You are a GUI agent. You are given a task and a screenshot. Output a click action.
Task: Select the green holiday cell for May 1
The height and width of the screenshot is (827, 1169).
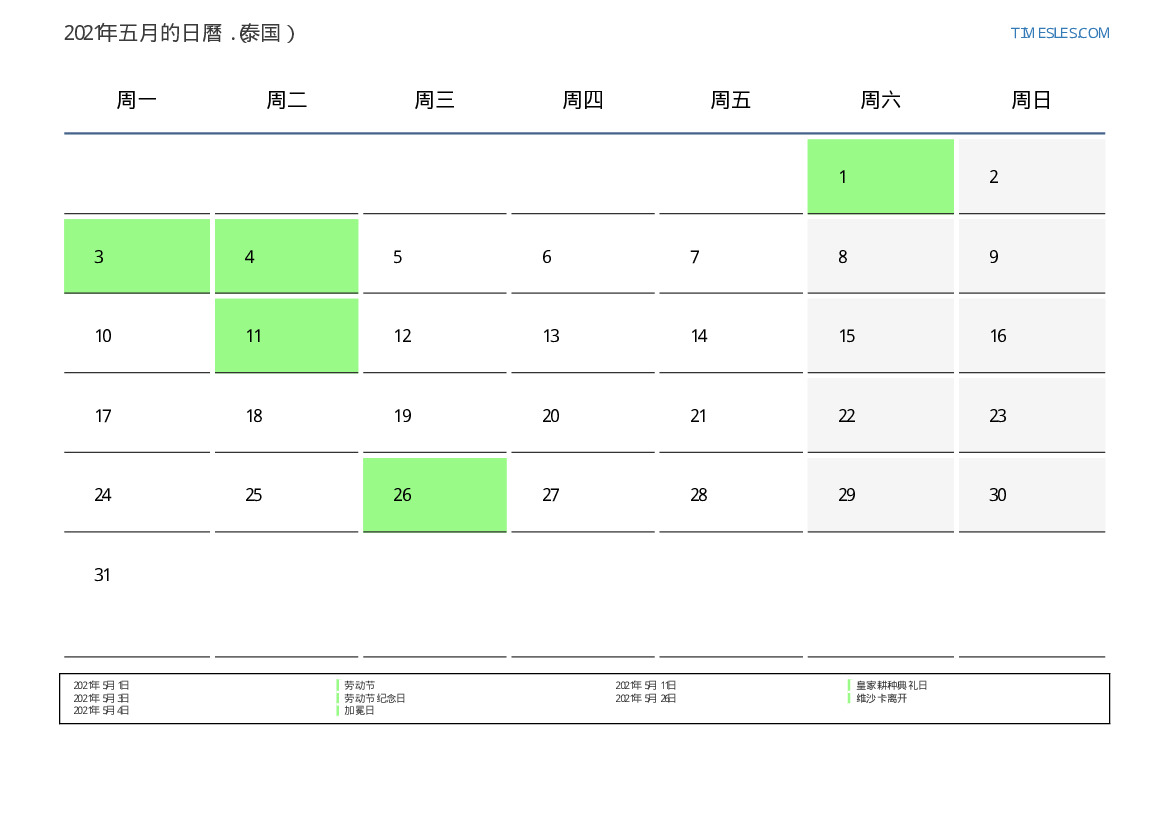coord(880,176)
